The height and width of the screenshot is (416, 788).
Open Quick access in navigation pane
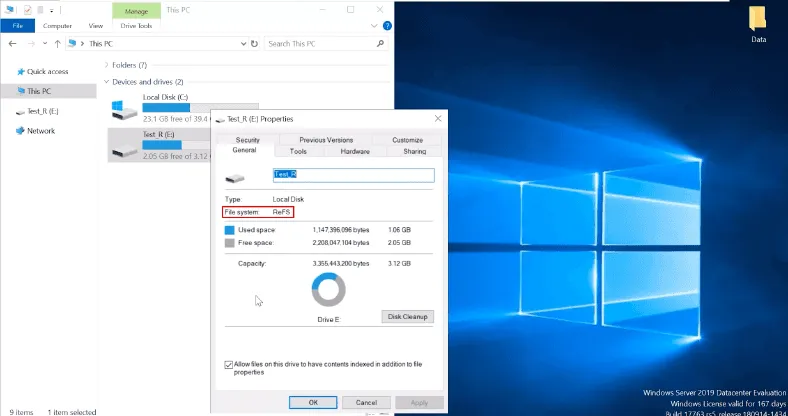(47, 71)
